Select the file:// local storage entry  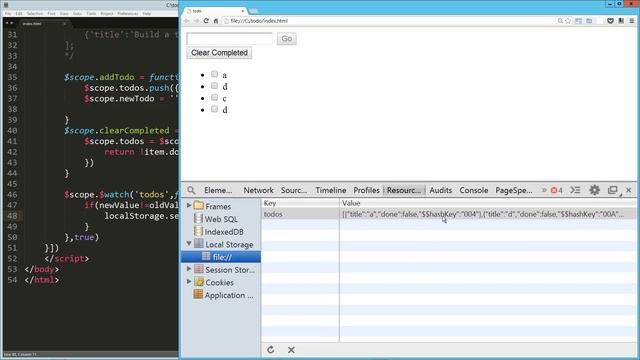221,257
